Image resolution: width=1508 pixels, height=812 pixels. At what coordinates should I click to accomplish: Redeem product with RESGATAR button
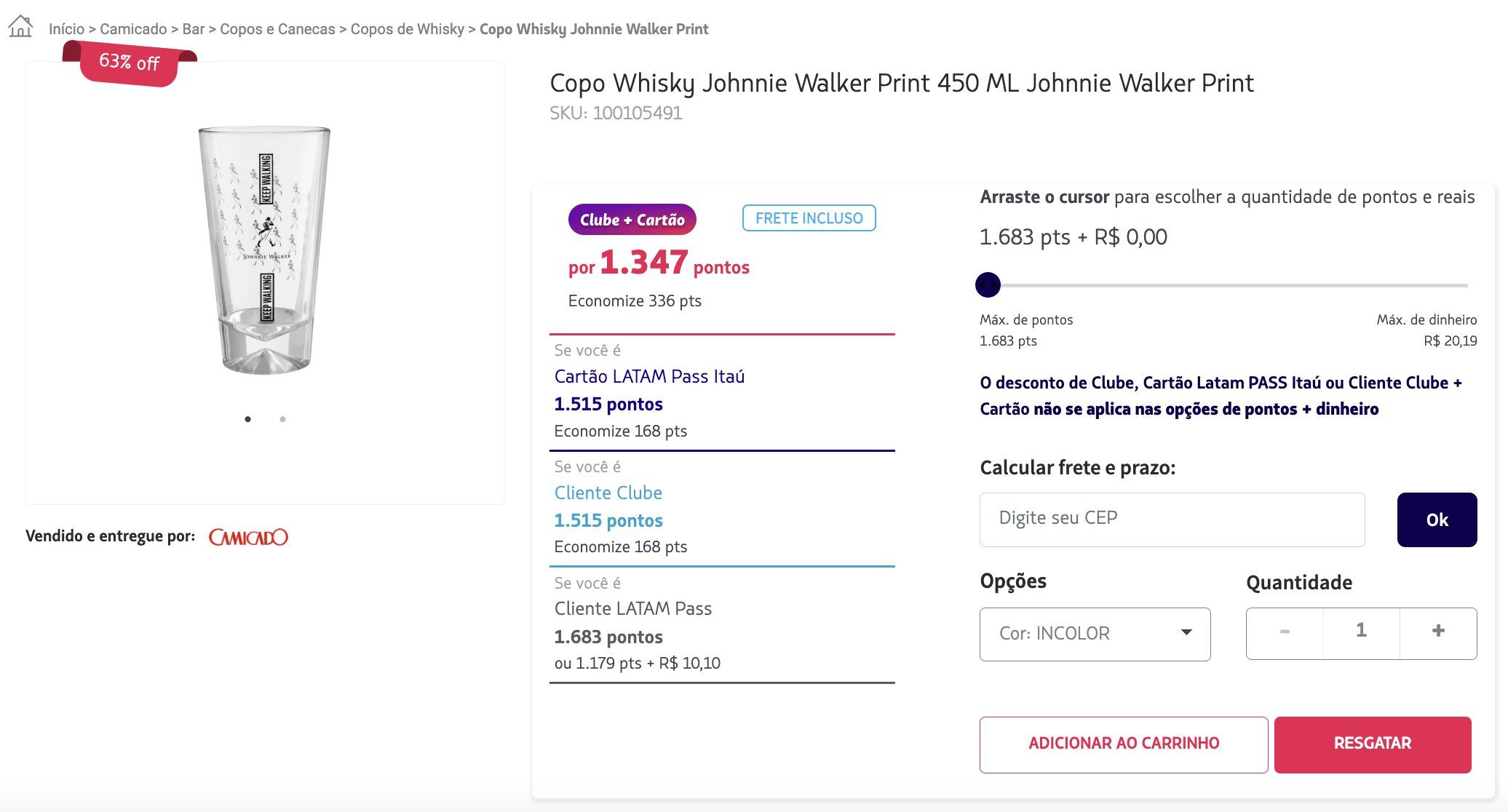[x=1373, y=744]
